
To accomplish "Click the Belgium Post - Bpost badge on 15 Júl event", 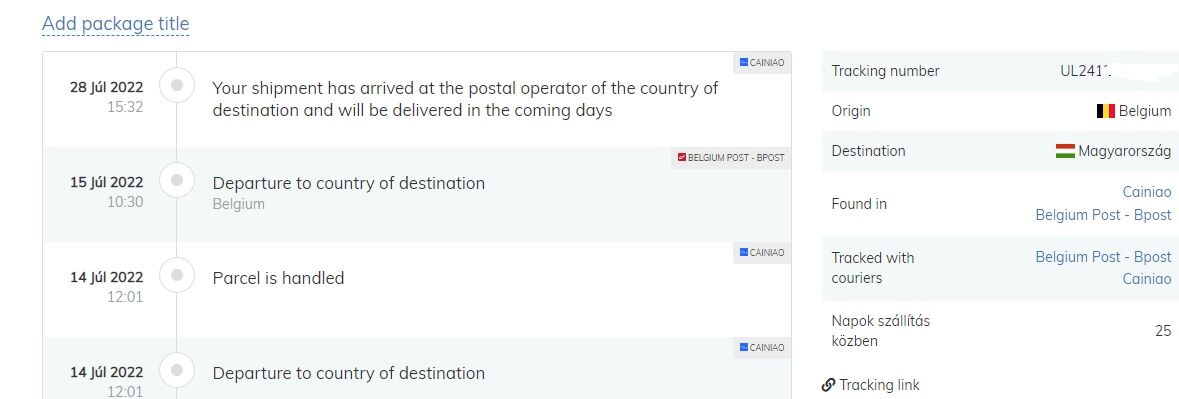I will pyautogui.click(x=731, y=158).
